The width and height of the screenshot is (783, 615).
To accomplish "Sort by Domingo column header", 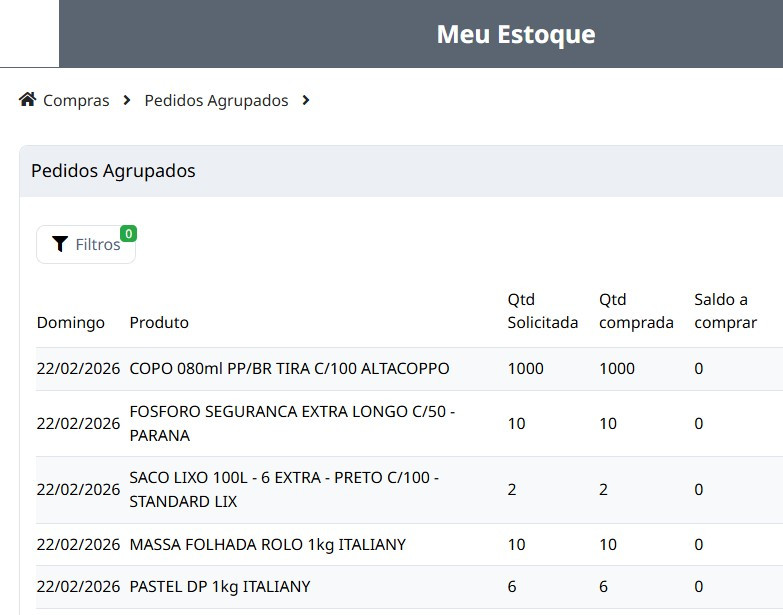I will [x=71, y=322].
